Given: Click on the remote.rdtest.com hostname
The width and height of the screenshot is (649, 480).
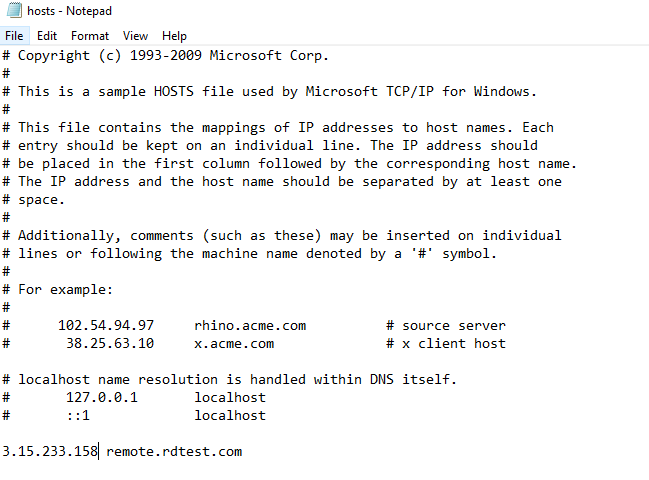Looking at the screenshot, I should click(x=174, y=451).
